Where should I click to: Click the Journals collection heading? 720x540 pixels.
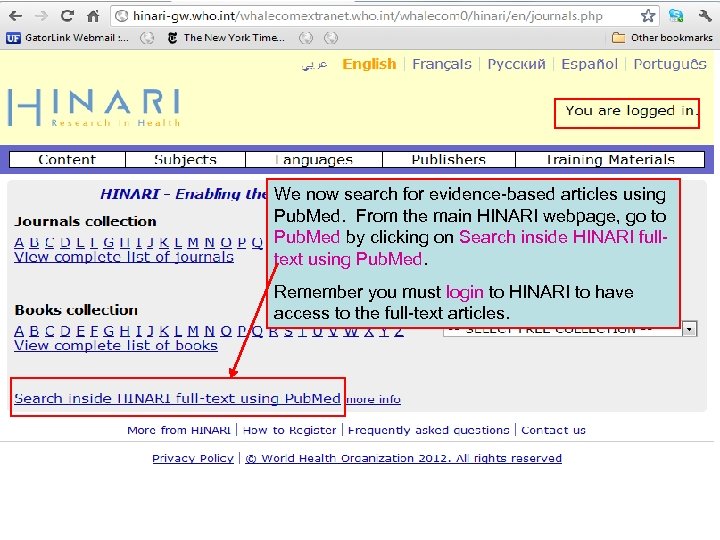click(85, 221)
